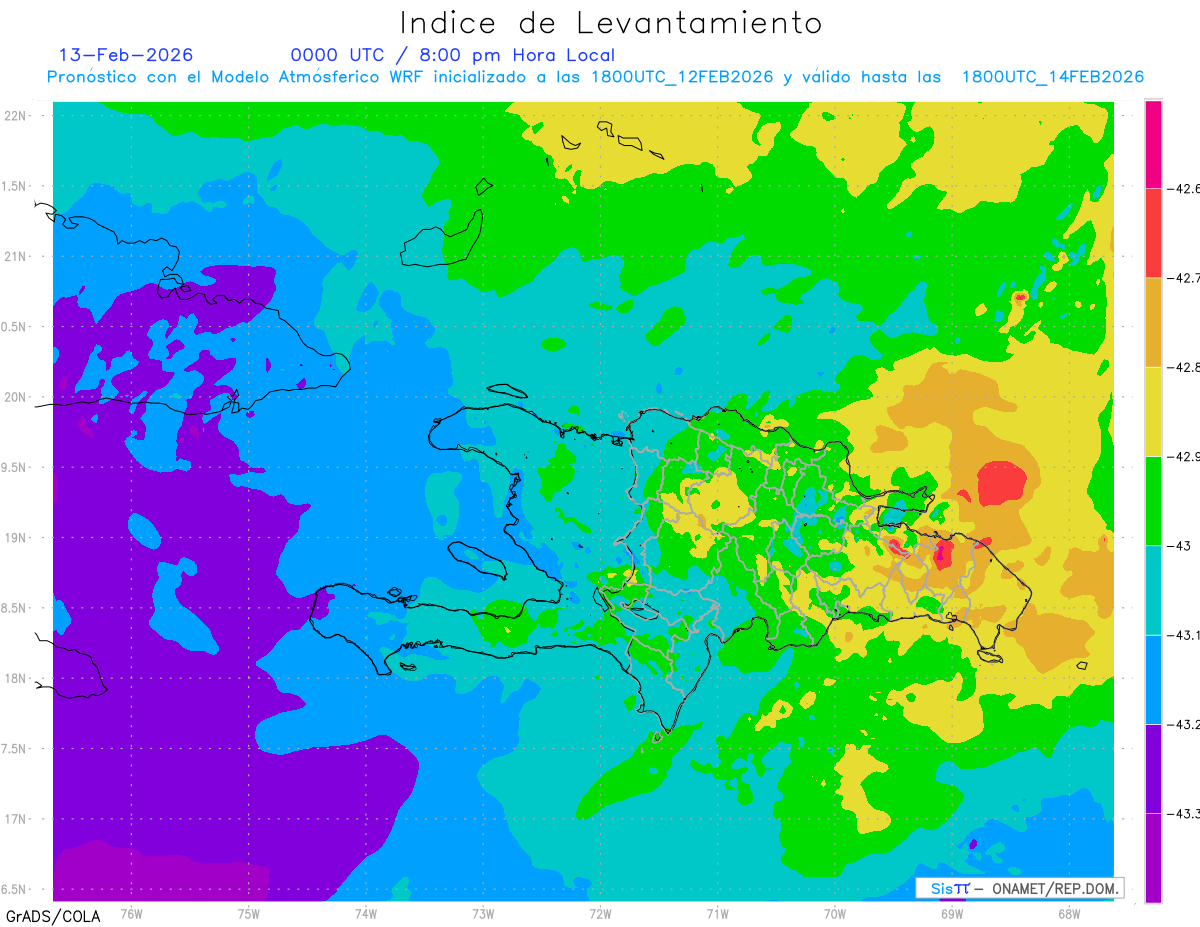
Task: Pick the violet bottom legend segment below -43.3
Action: coord(1153,858)
